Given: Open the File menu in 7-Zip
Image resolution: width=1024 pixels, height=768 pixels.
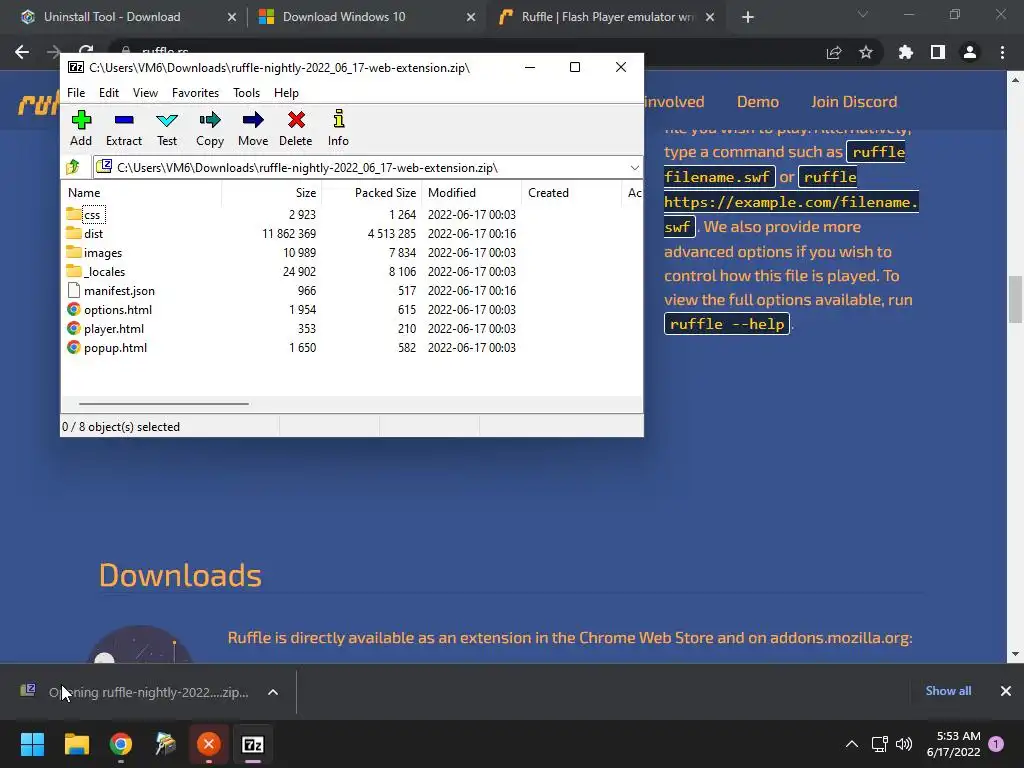Looking at the screenshot, I should [76, 93].
